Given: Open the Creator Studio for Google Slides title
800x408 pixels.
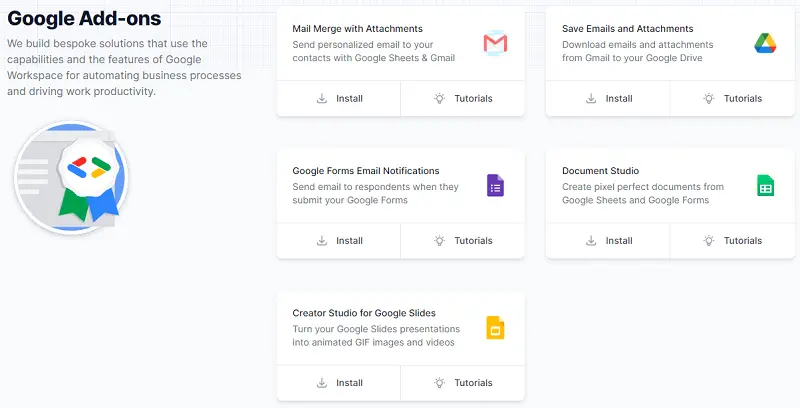Looking at the screenshot, I should [x=364, y=313].
